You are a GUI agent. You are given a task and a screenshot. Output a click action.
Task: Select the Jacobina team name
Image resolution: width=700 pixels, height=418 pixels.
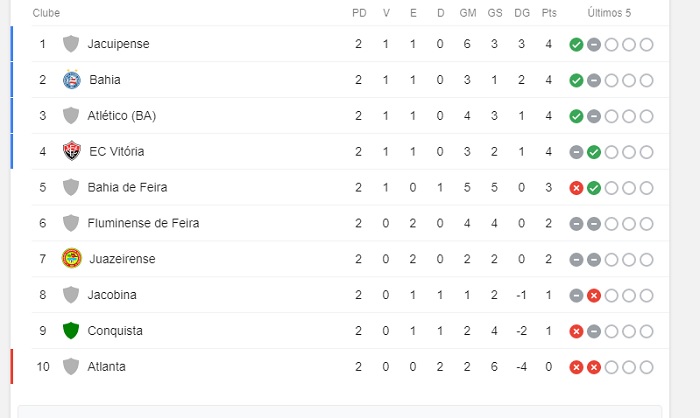point(112,295)
